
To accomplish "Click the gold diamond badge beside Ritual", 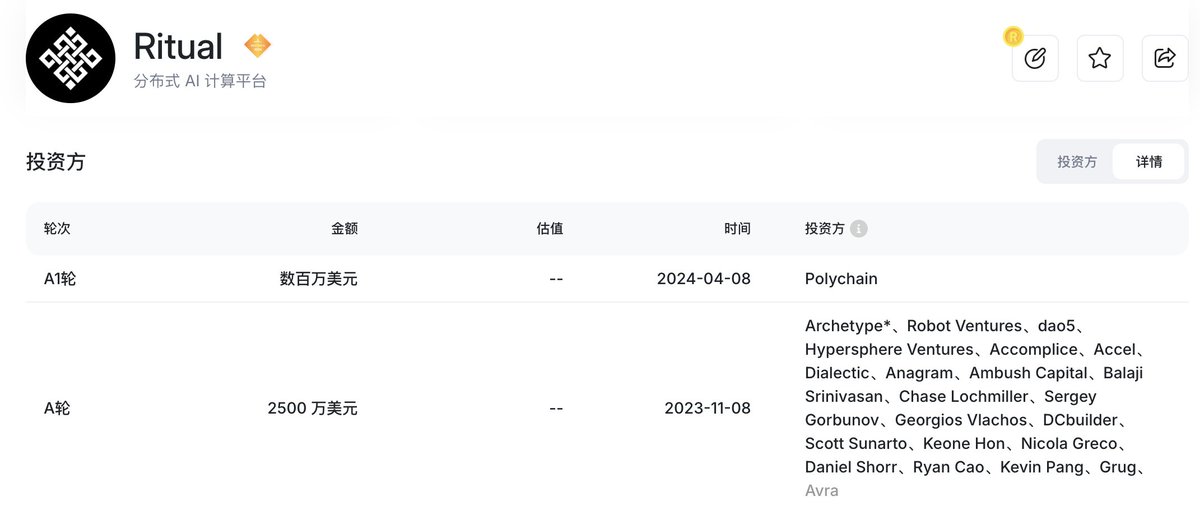I will point(258,46).
